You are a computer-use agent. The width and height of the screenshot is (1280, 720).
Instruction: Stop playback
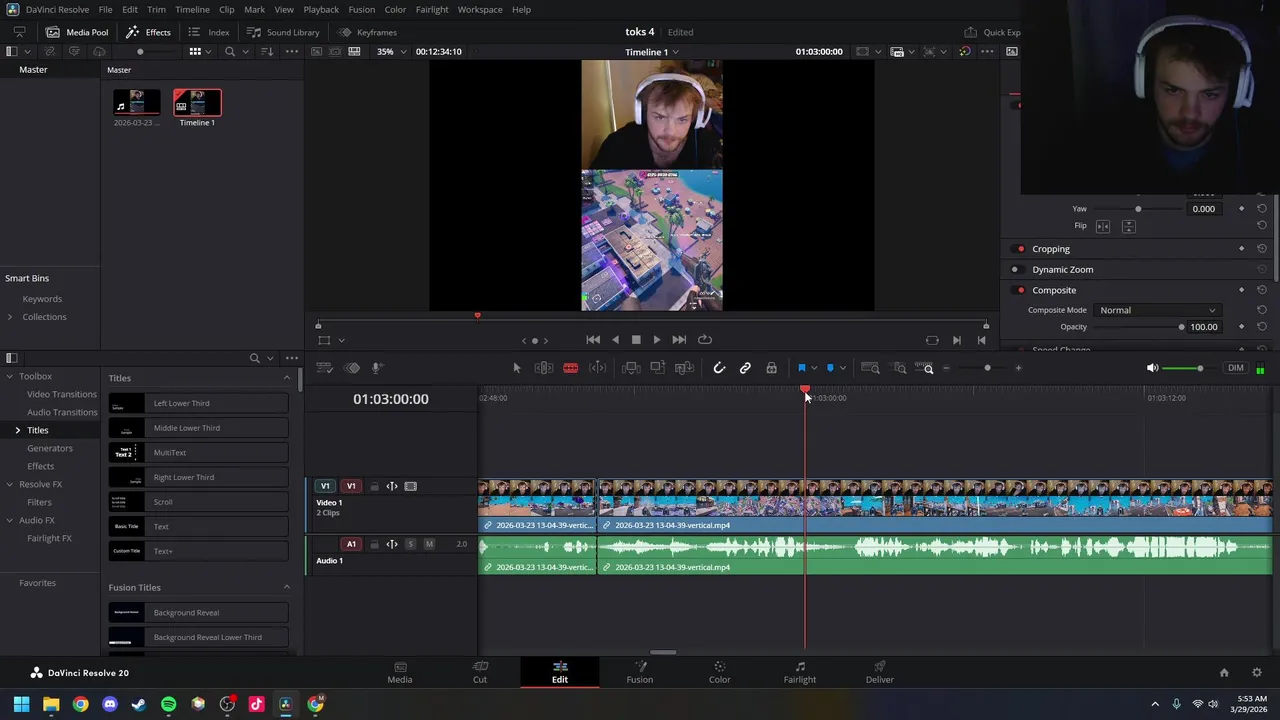point(636,340)
